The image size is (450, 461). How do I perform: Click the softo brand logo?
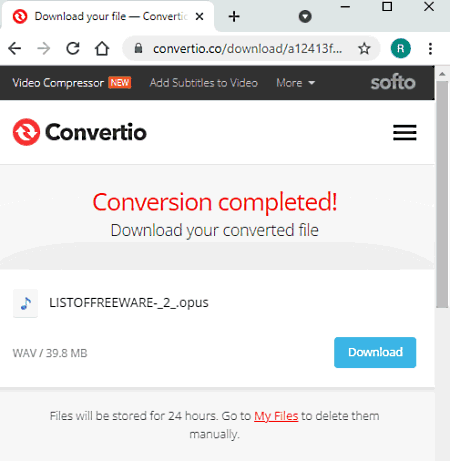click(393, 82)
